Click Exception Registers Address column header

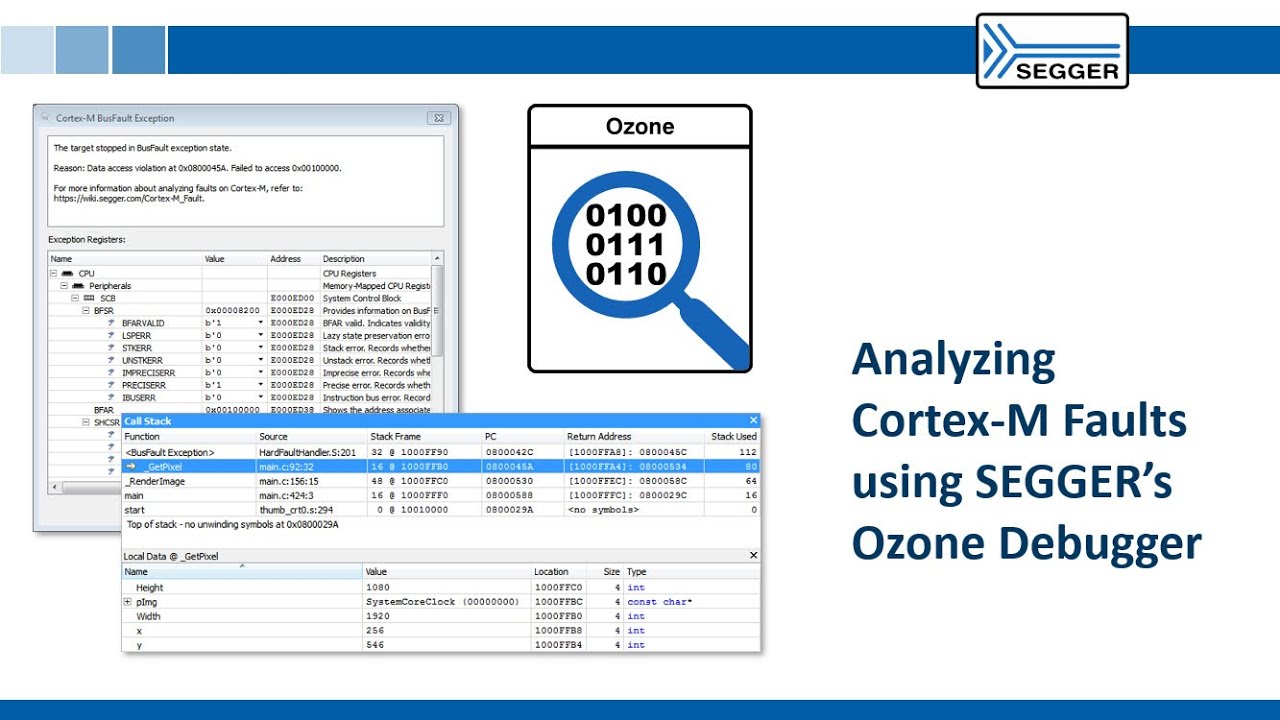293,259
